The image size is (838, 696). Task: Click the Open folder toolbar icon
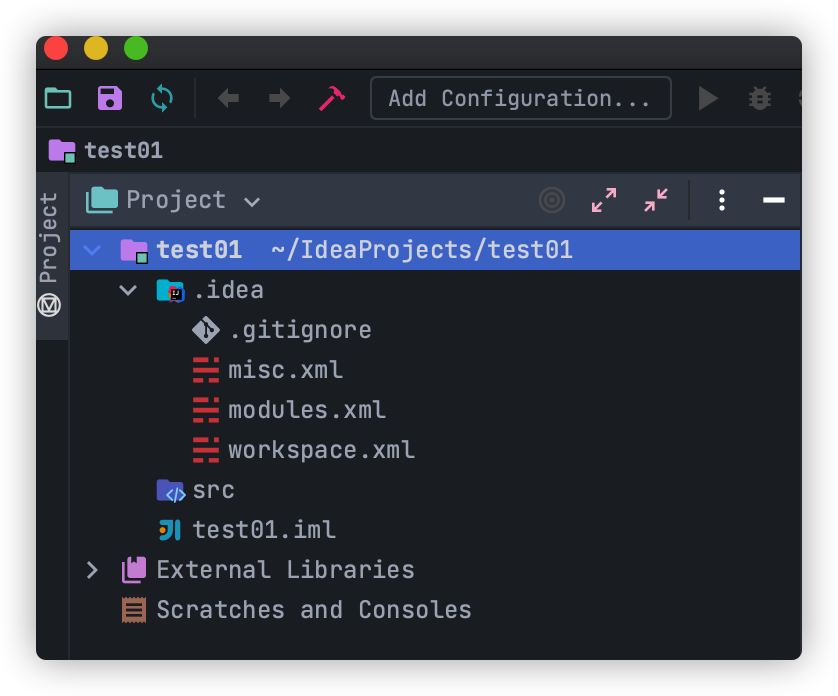click(58, 98)
